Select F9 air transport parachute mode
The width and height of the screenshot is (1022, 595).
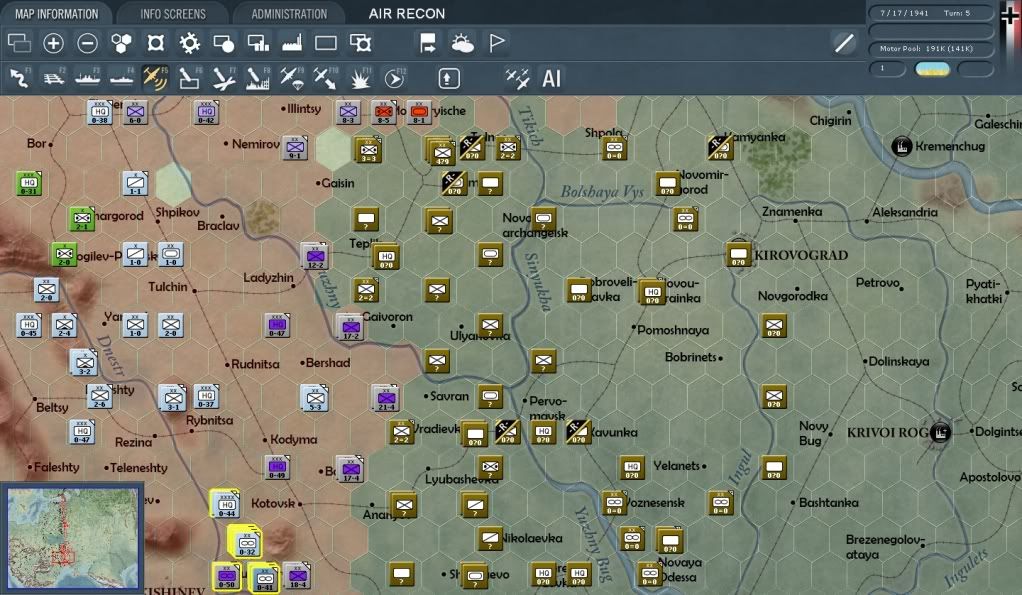tap(291, 78)
